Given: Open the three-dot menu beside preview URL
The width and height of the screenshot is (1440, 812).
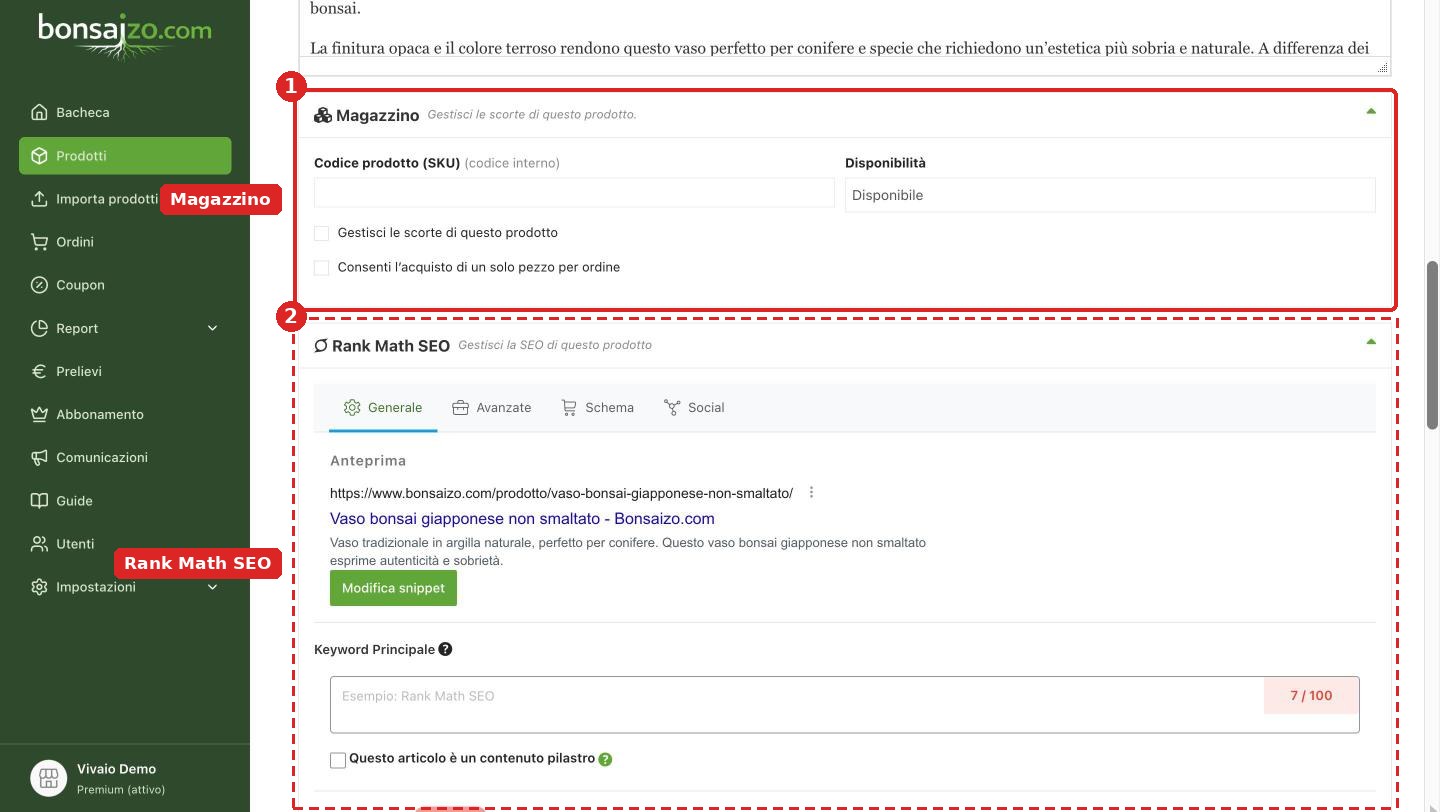Looking at the screenshot, I should click(811, 492).
